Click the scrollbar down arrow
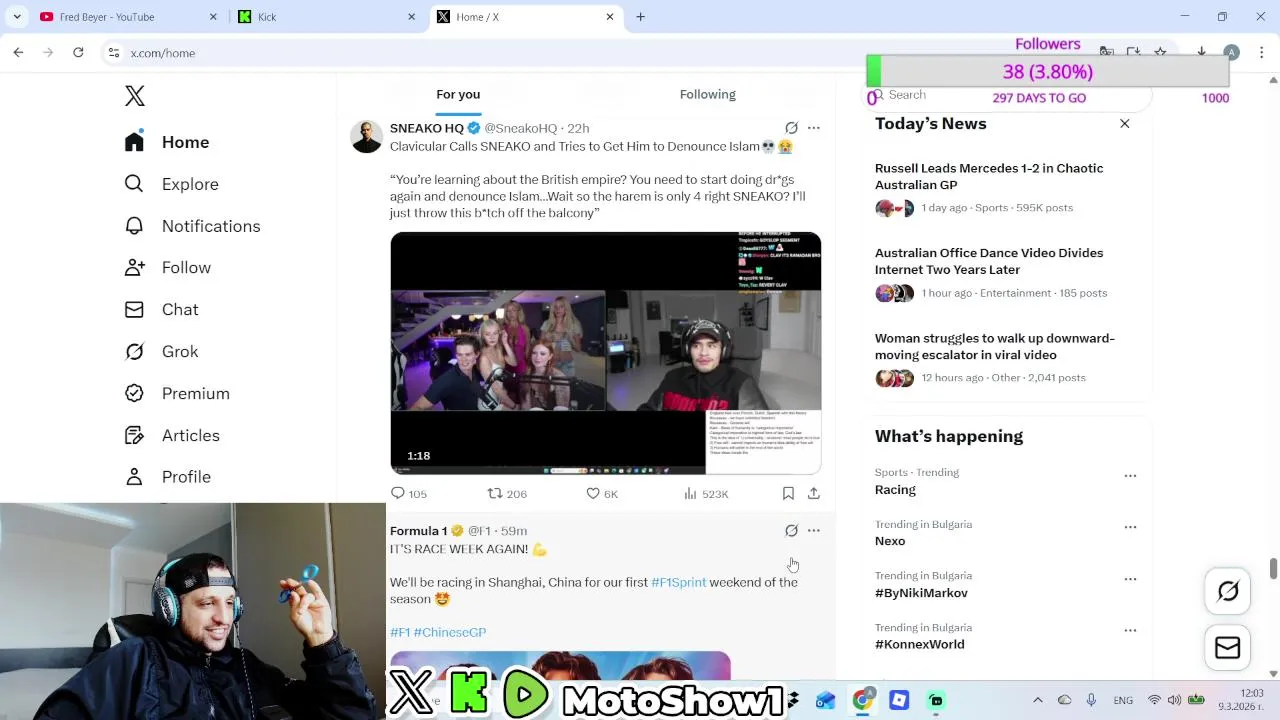Screen dimensions: 1280x720 [x=1273, y=673]
